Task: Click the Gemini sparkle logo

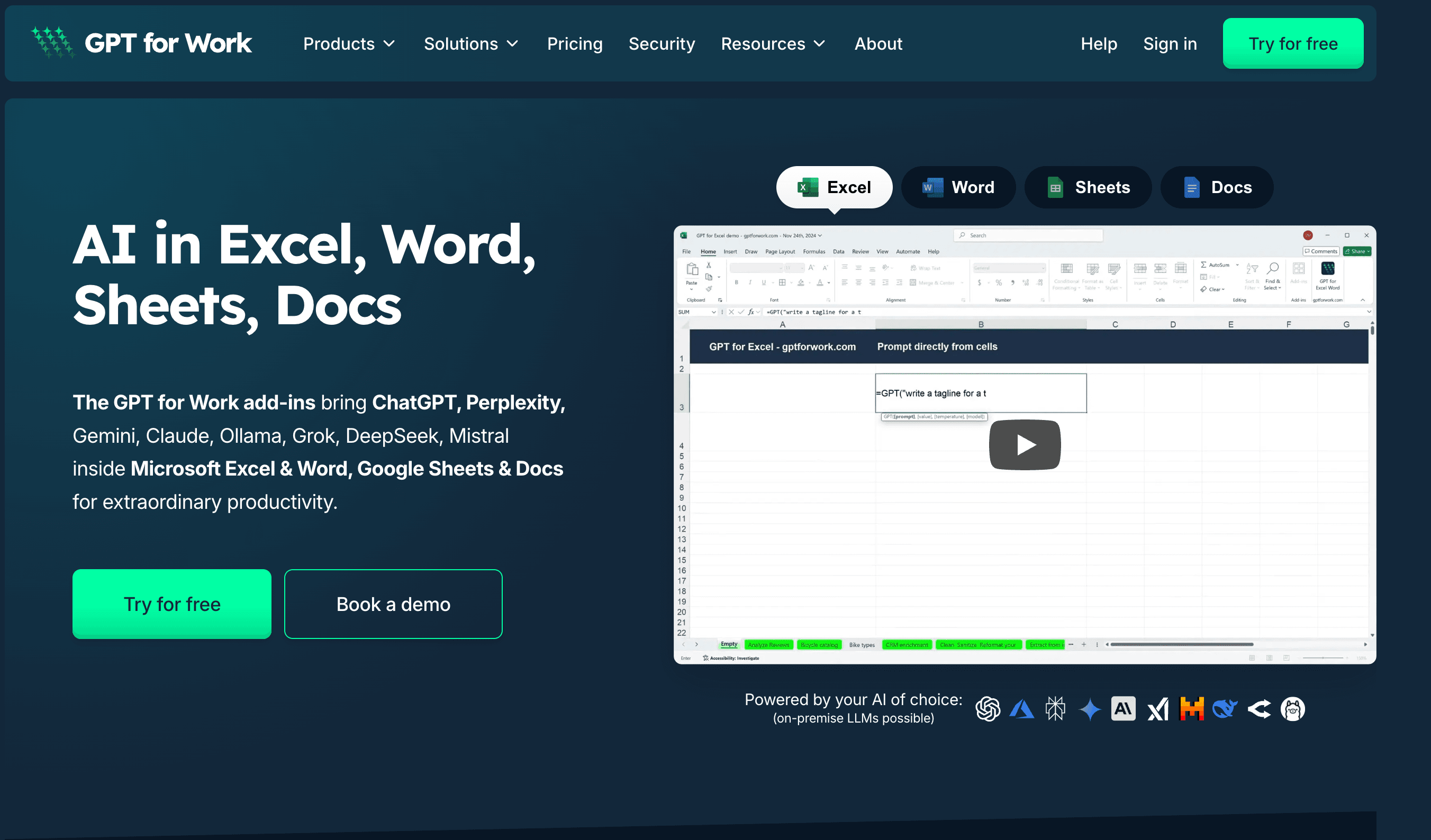Action: (1089, 709)
